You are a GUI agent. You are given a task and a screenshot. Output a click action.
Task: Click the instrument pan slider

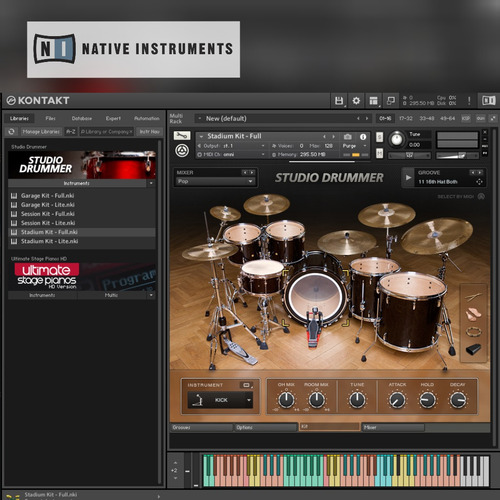[x=410, y=155]
